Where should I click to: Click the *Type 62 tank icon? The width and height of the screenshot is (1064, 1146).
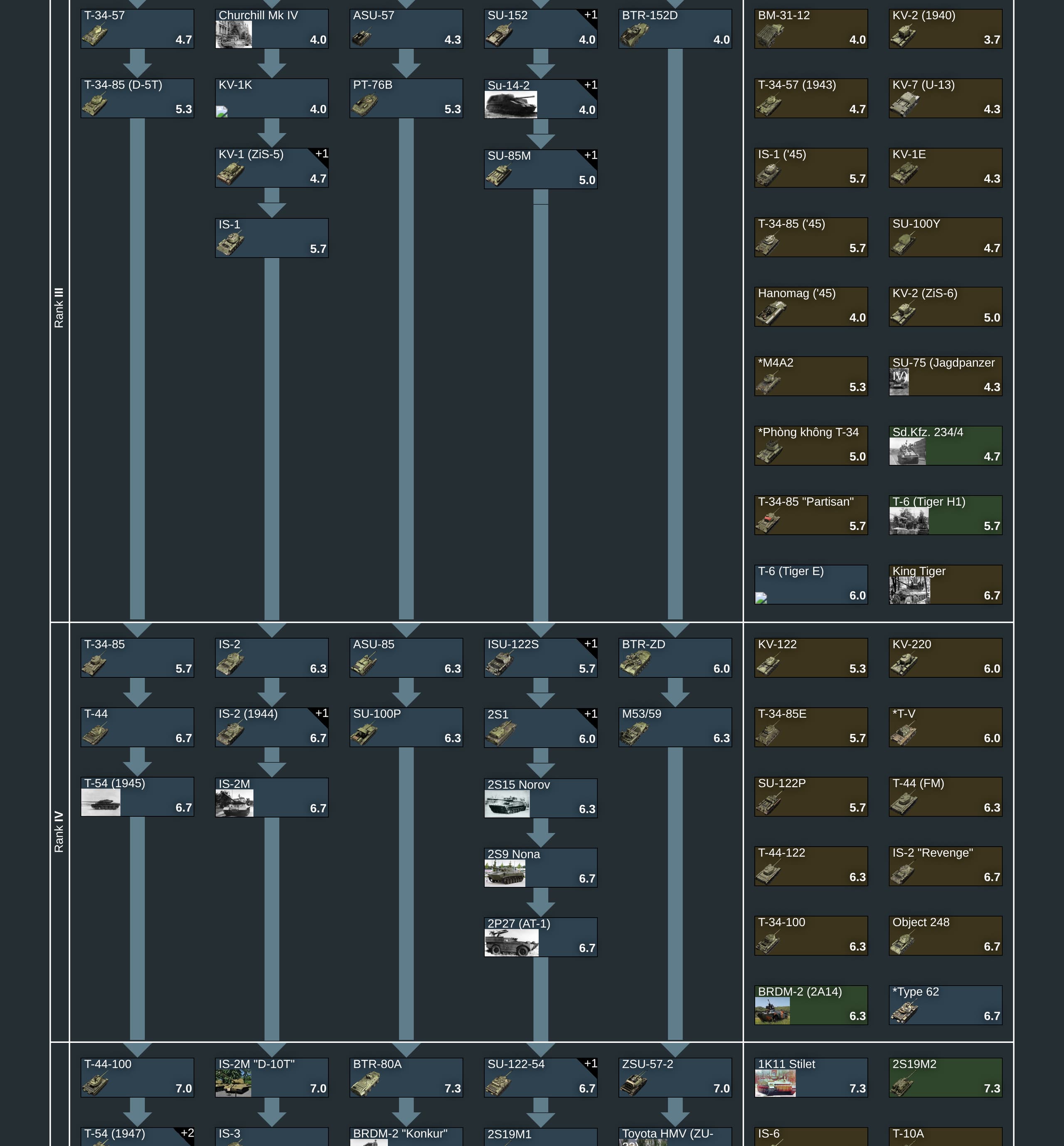pos(904,1013)
